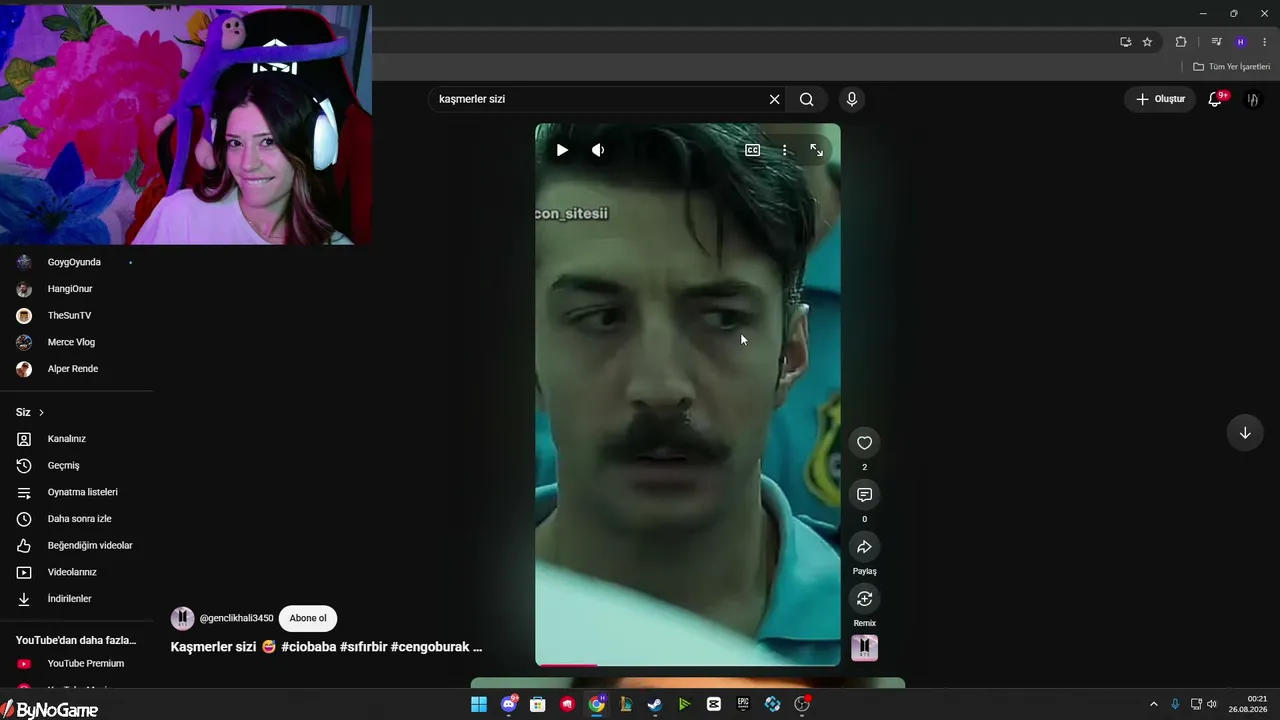
Task: Click the Oluştur create button
Action: [1160, 99]
